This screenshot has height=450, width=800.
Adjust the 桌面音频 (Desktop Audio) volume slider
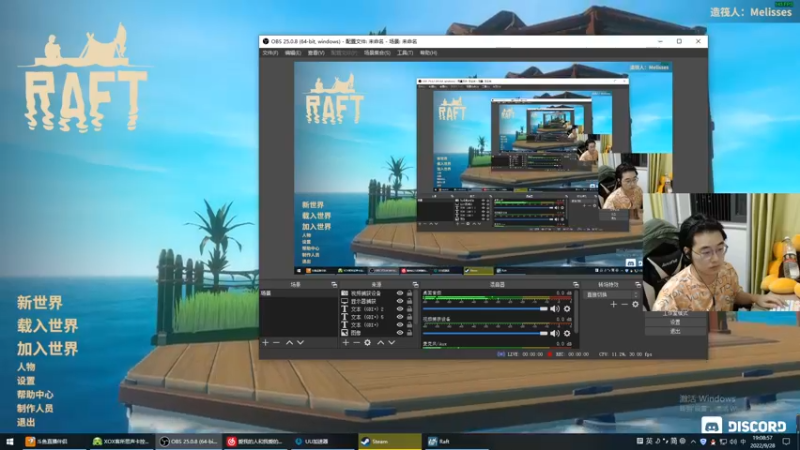point(485,309)
